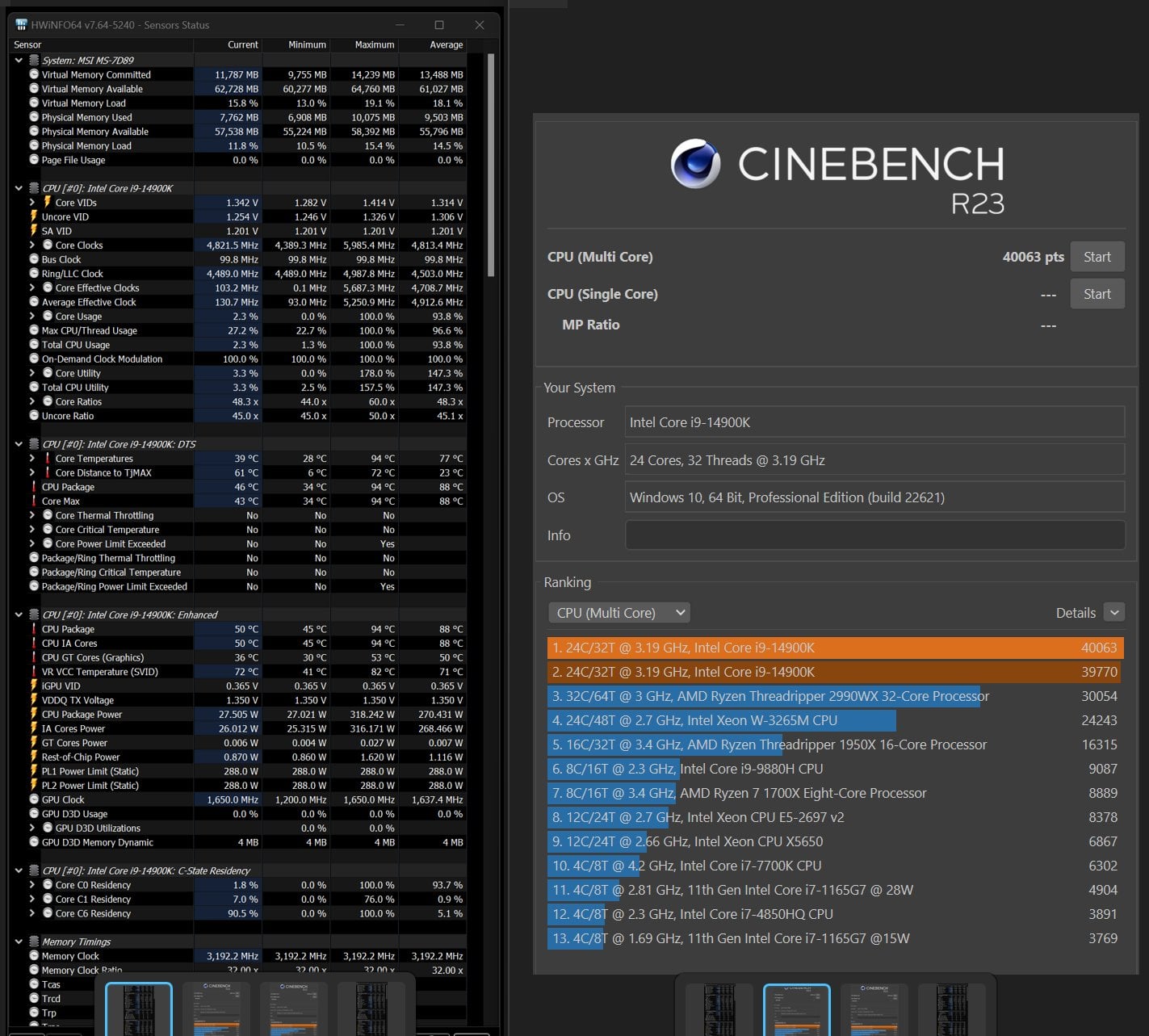Click the Ring/LLC Clock sensor icon
This screenshot has width=1149, height=1036.
34,274
